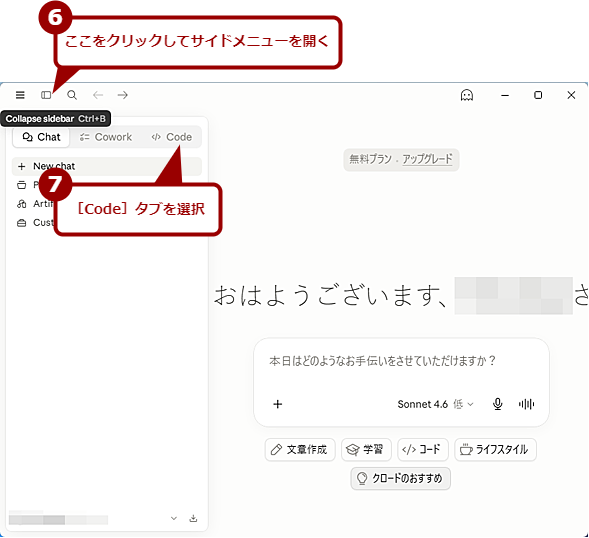This screenshot has width=589, height=538.
Task: Collapse the sidebar with the panel icon
Action: (46, 95)
